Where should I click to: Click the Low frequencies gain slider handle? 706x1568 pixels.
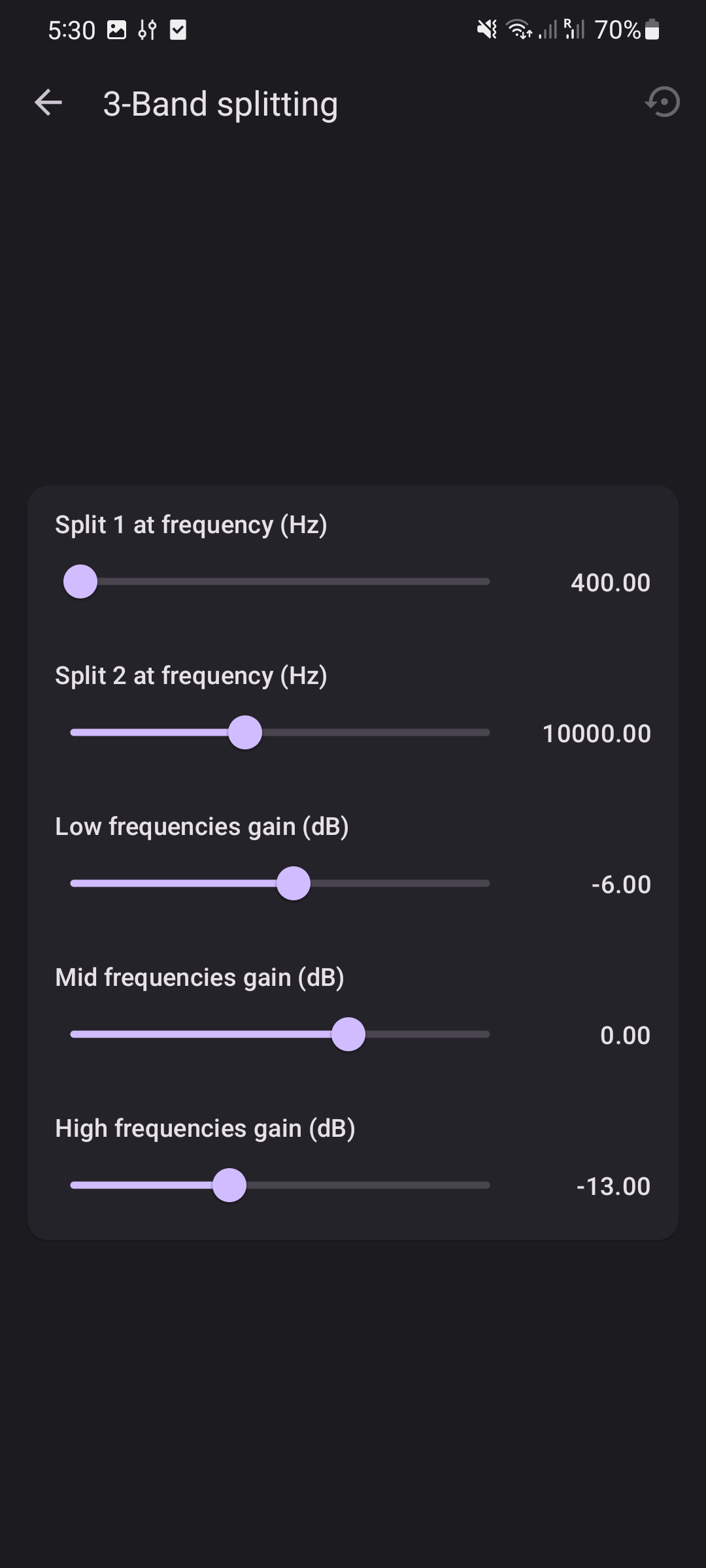coord(294,883)
